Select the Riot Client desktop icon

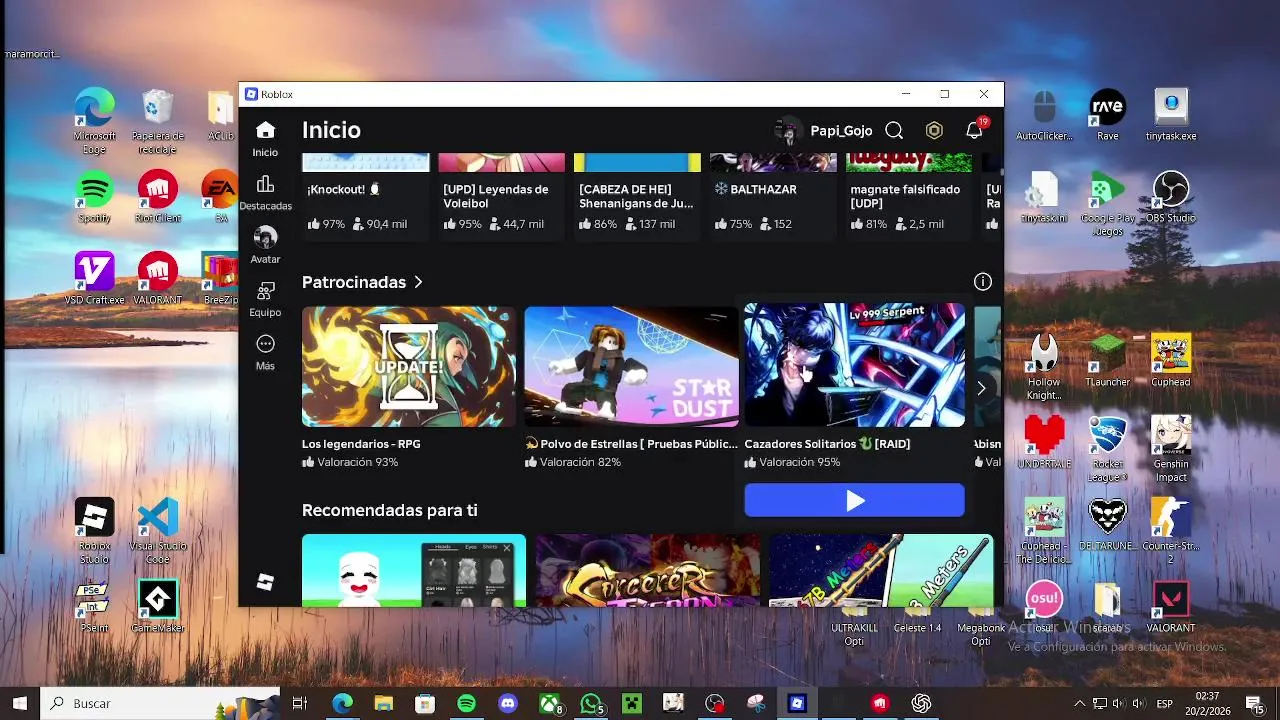click(158, 197)
